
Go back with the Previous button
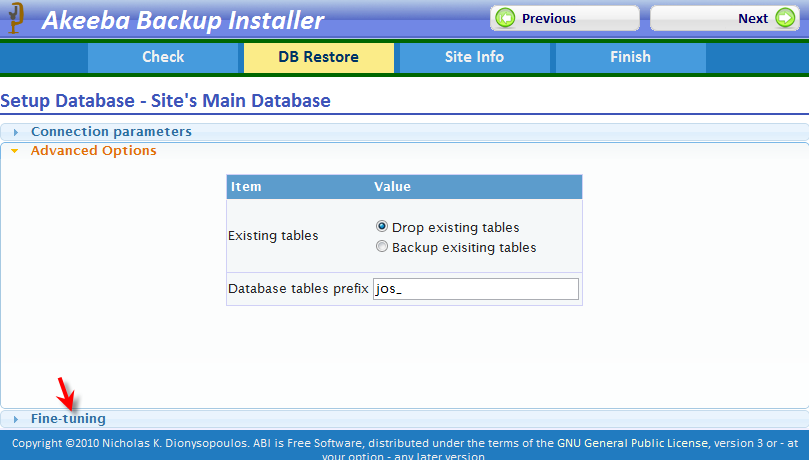click(565, 18)
